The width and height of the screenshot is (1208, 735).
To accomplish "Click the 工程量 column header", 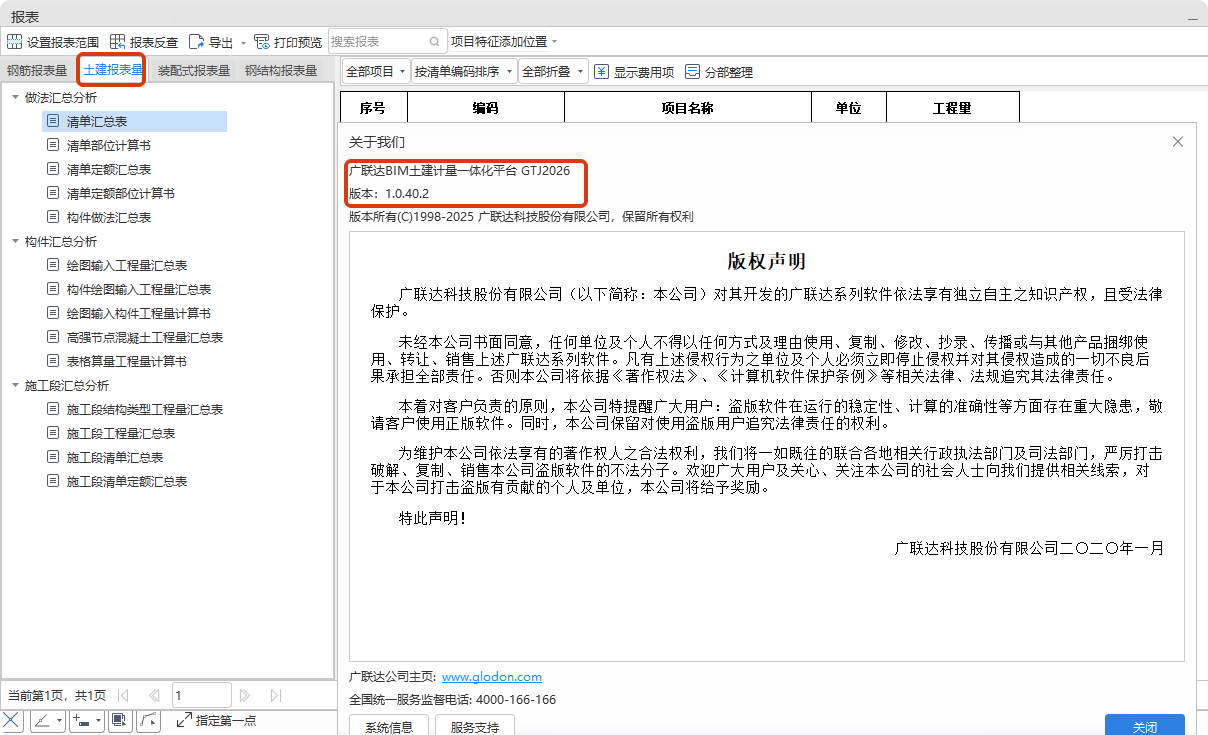I will [x=952, y=107].
